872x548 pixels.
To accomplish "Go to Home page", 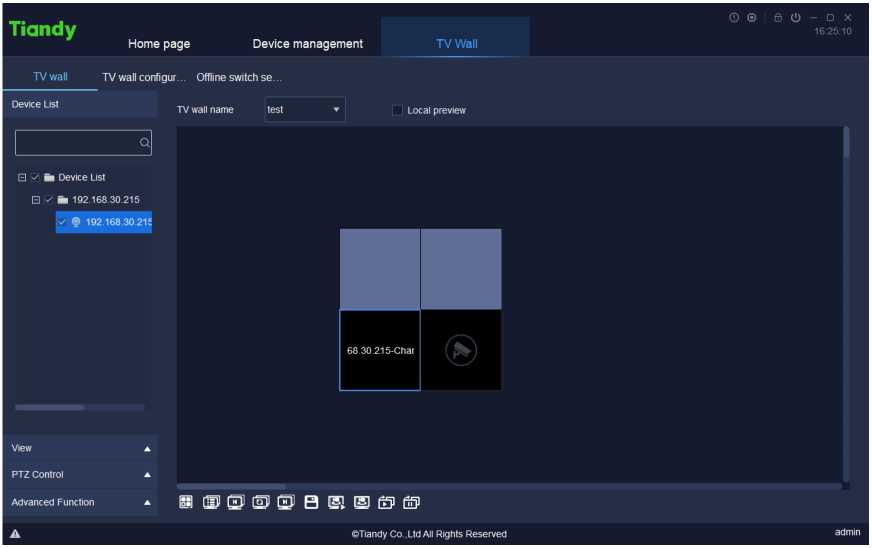I will [x=159, y=44].
